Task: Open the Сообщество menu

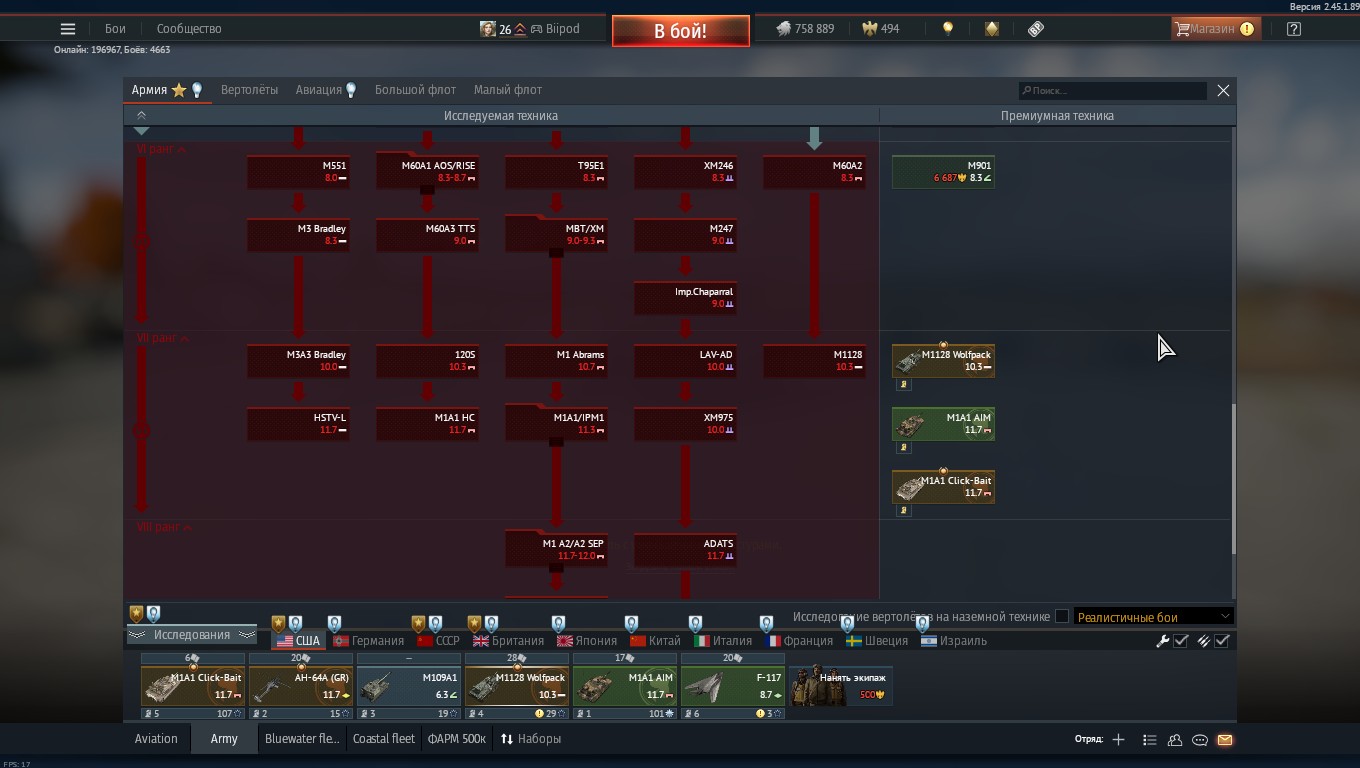Action: point(189,29)
